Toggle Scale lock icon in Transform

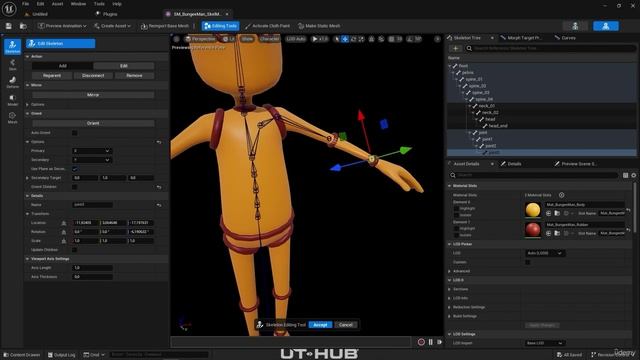(x=64, y=241)
